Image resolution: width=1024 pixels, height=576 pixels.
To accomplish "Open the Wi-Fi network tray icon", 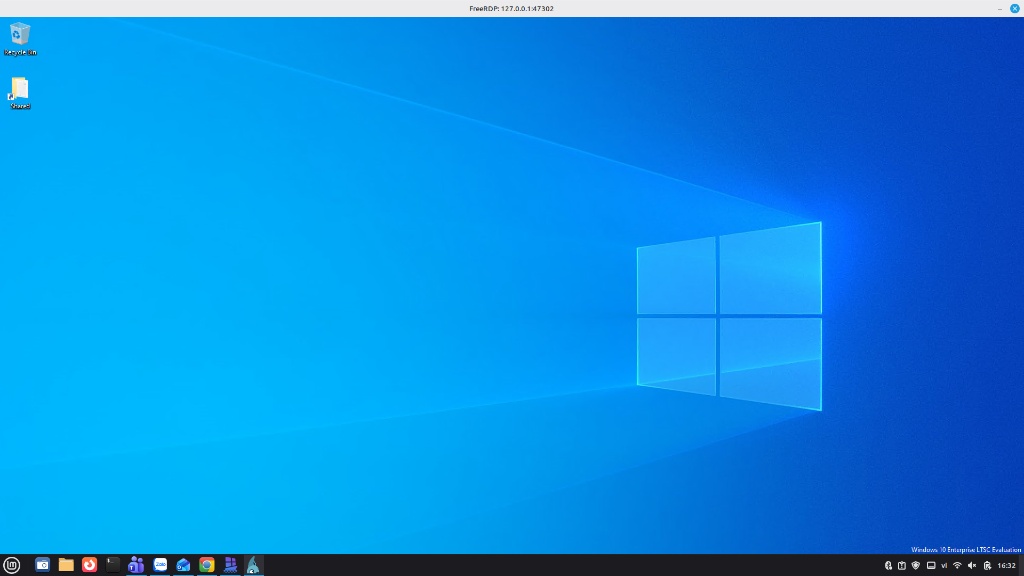I will [957, 566].
